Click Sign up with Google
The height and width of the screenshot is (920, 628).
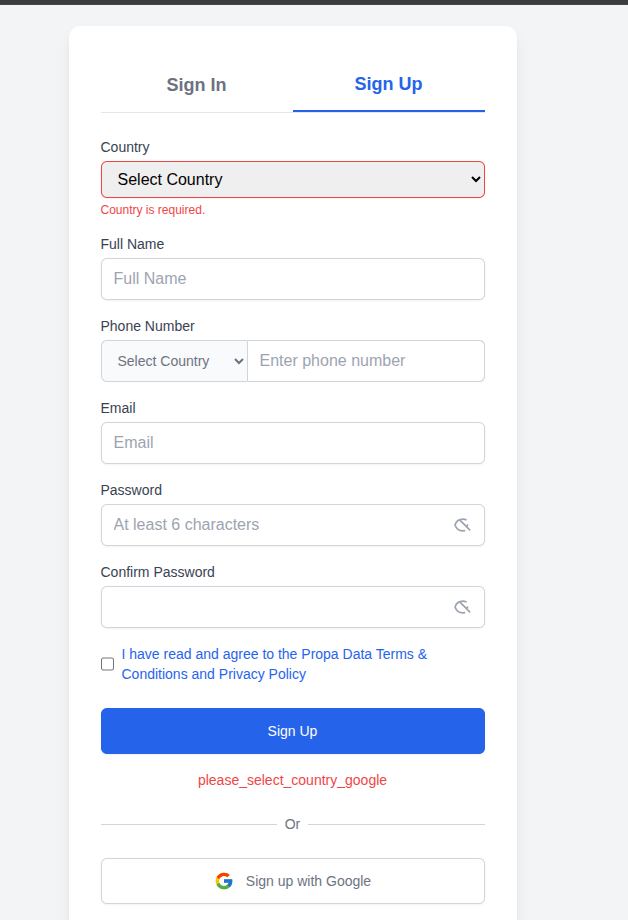[x=292, y=881]
